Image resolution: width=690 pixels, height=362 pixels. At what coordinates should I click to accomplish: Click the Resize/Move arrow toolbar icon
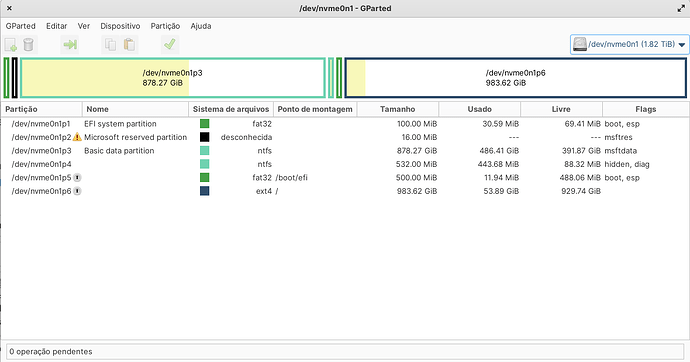click(x=70, y=44)
